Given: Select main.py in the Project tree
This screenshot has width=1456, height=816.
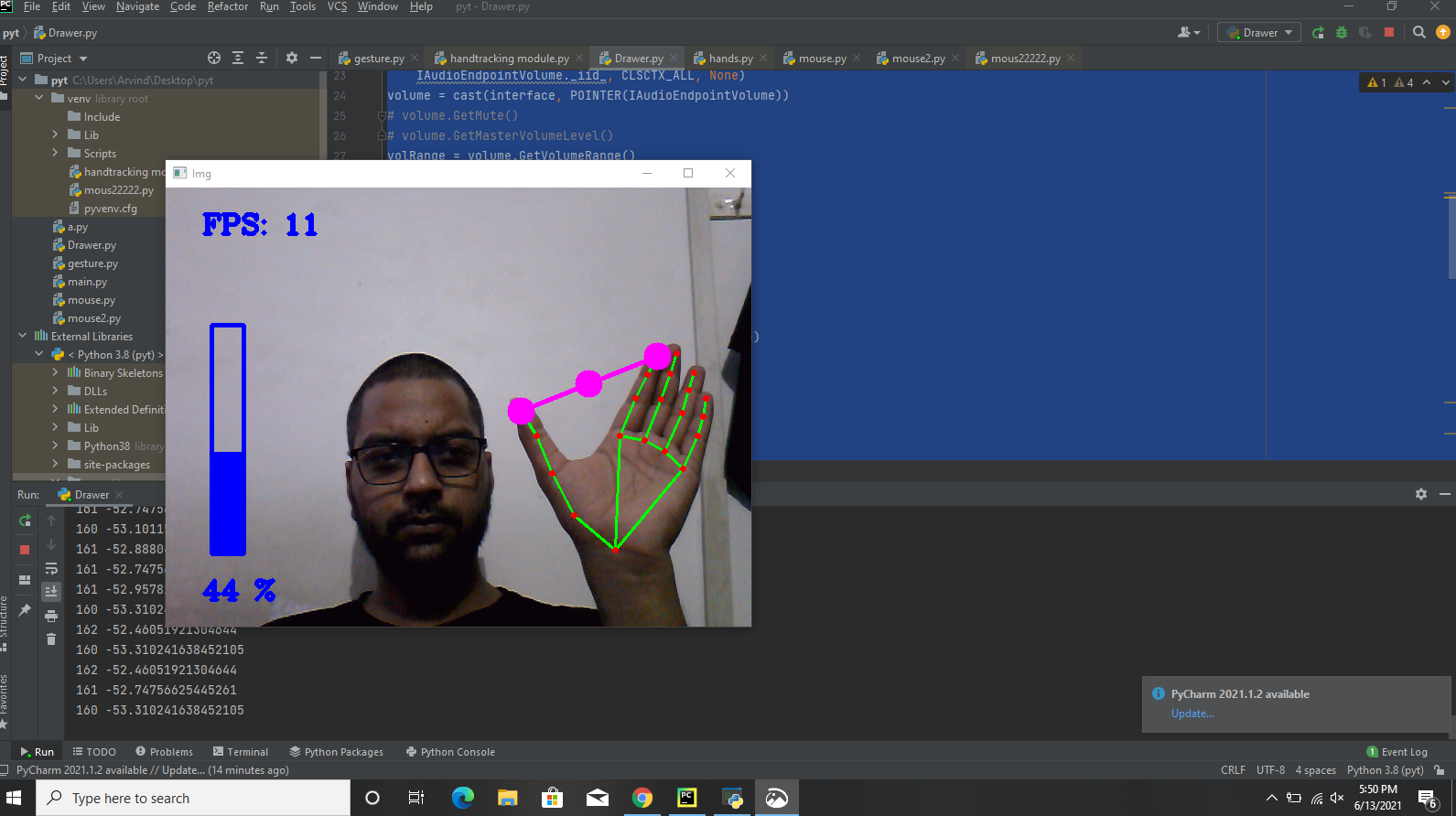Looking at the screenshot, I should tap(87, 282).
